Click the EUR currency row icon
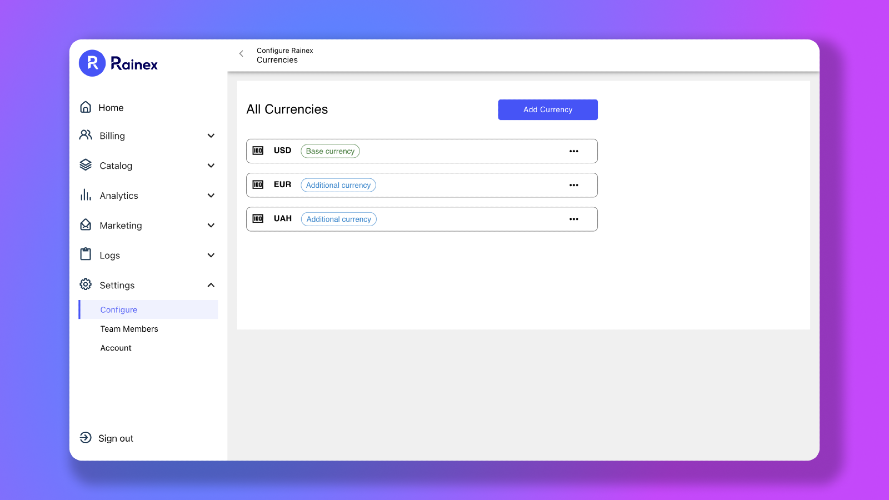 (258, 185)
